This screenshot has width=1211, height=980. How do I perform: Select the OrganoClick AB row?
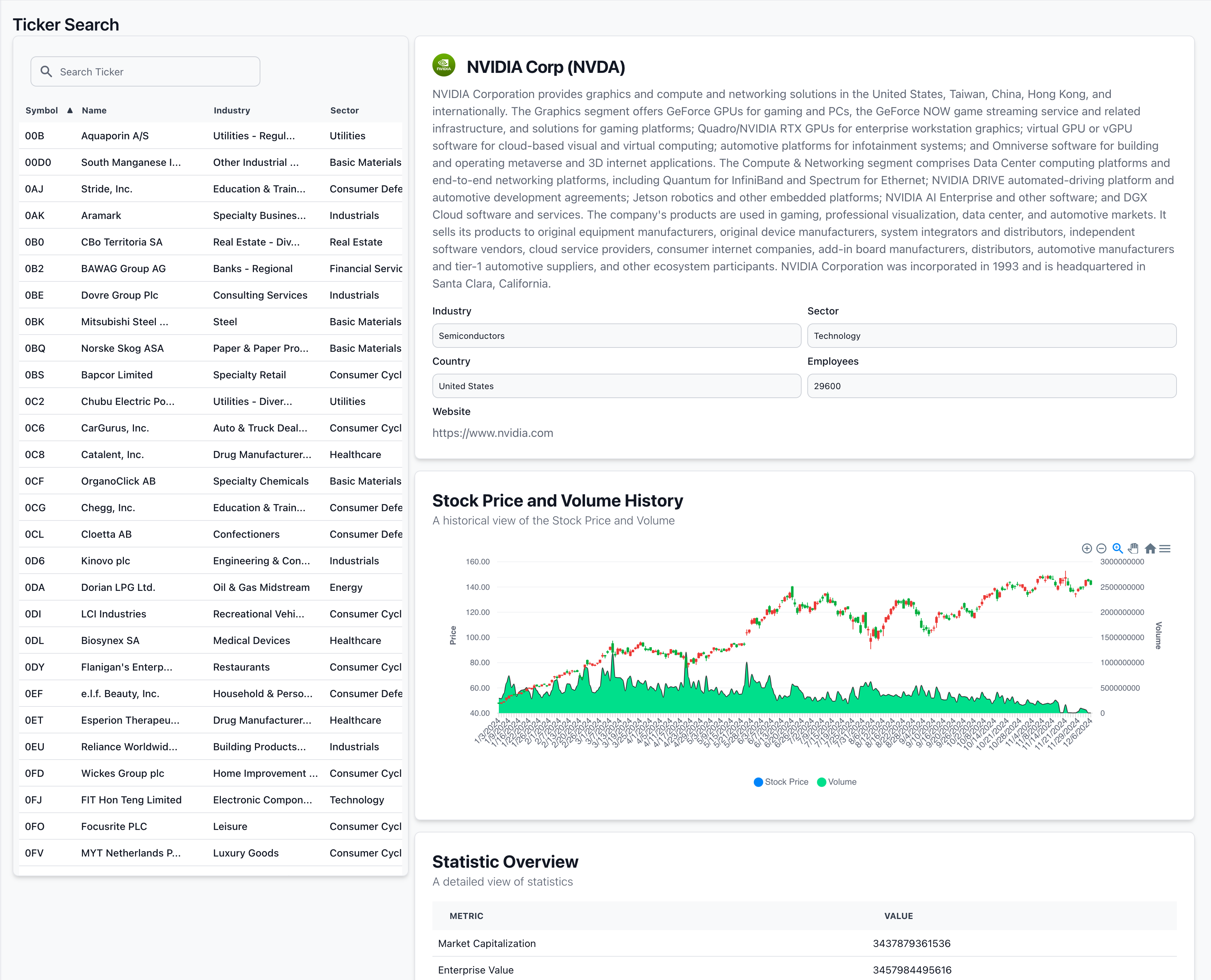point(211,480)
